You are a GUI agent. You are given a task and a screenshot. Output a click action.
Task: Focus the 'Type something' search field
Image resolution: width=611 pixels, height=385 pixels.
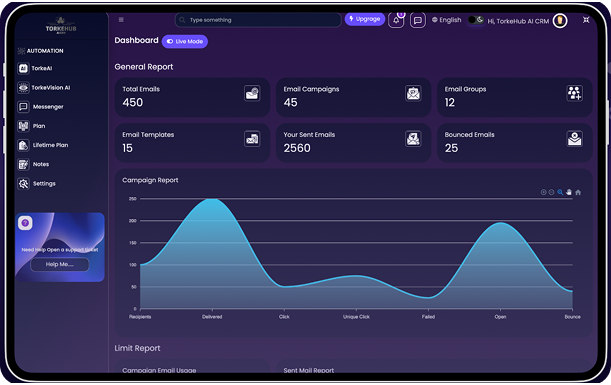tap(258, 20)
